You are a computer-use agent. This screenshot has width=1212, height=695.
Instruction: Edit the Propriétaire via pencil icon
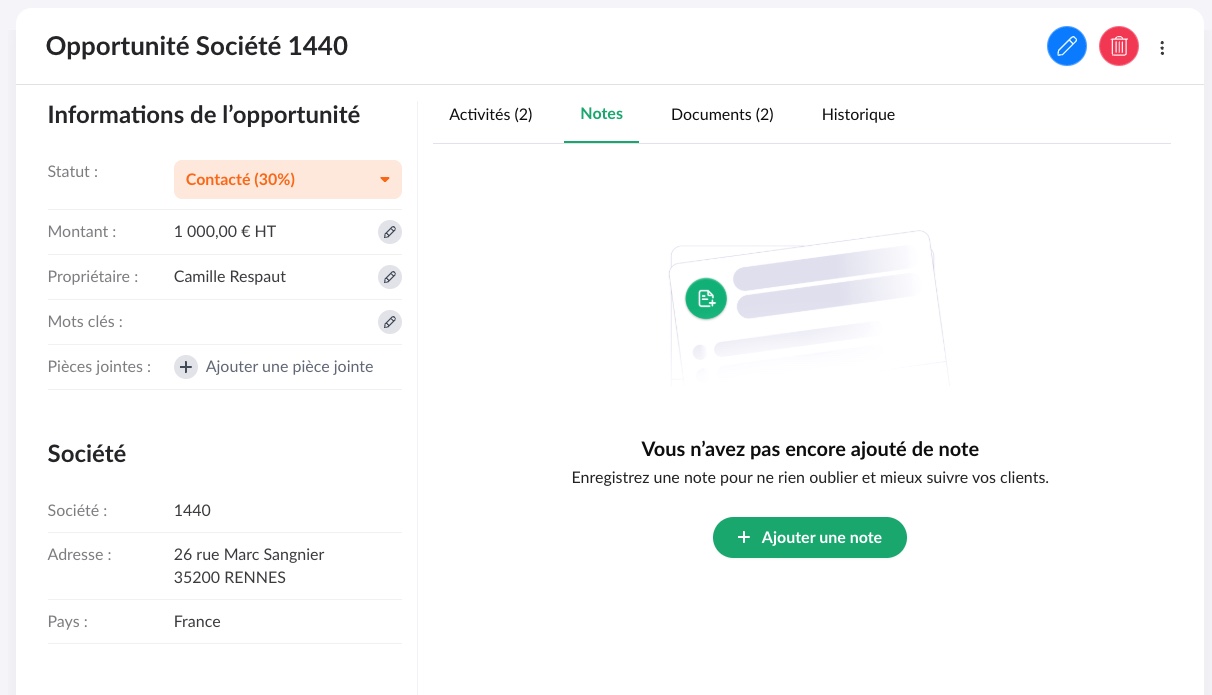click(390, 277)
